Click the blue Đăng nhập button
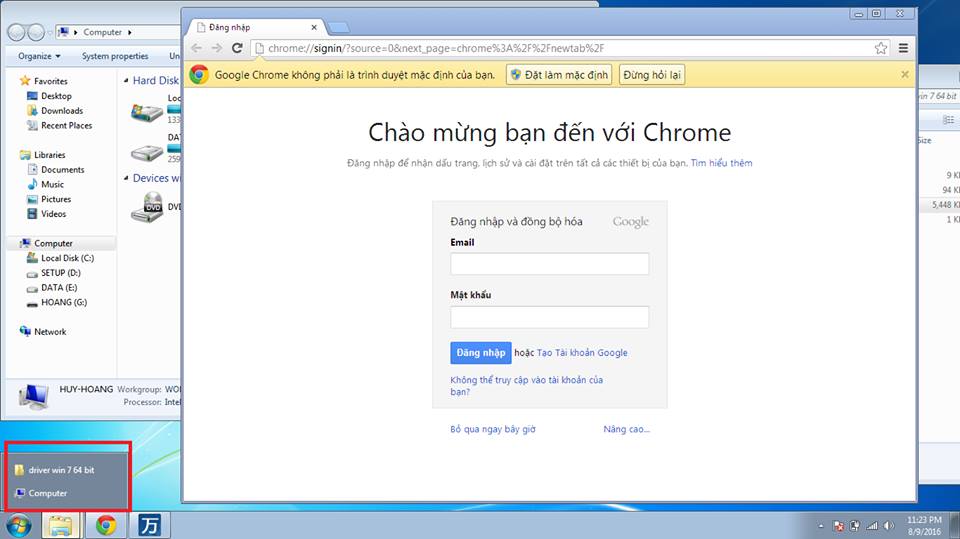 481,353
